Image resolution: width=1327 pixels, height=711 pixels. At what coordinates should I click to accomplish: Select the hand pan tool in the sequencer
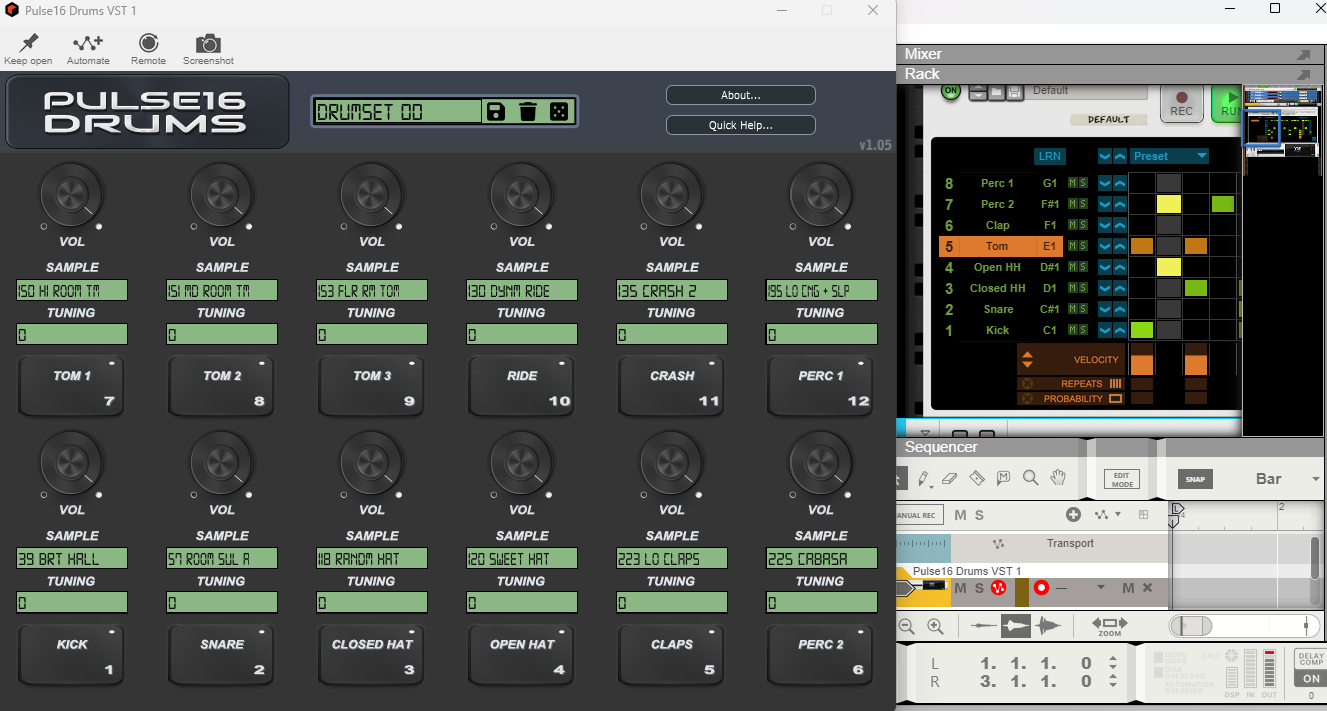(1057, 478)
